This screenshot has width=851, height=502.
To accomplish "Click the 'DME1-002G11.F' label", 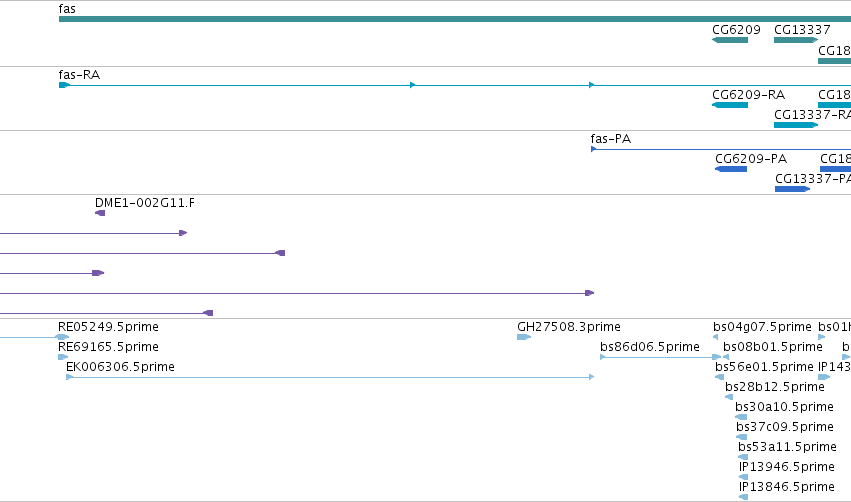I will click(145, 203).
